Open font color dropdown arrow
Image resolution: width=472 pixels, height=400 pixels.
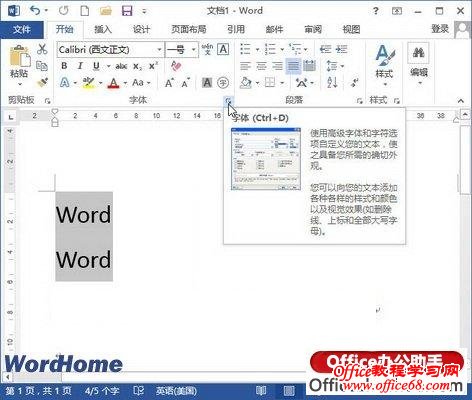click(x=125, y=83)
